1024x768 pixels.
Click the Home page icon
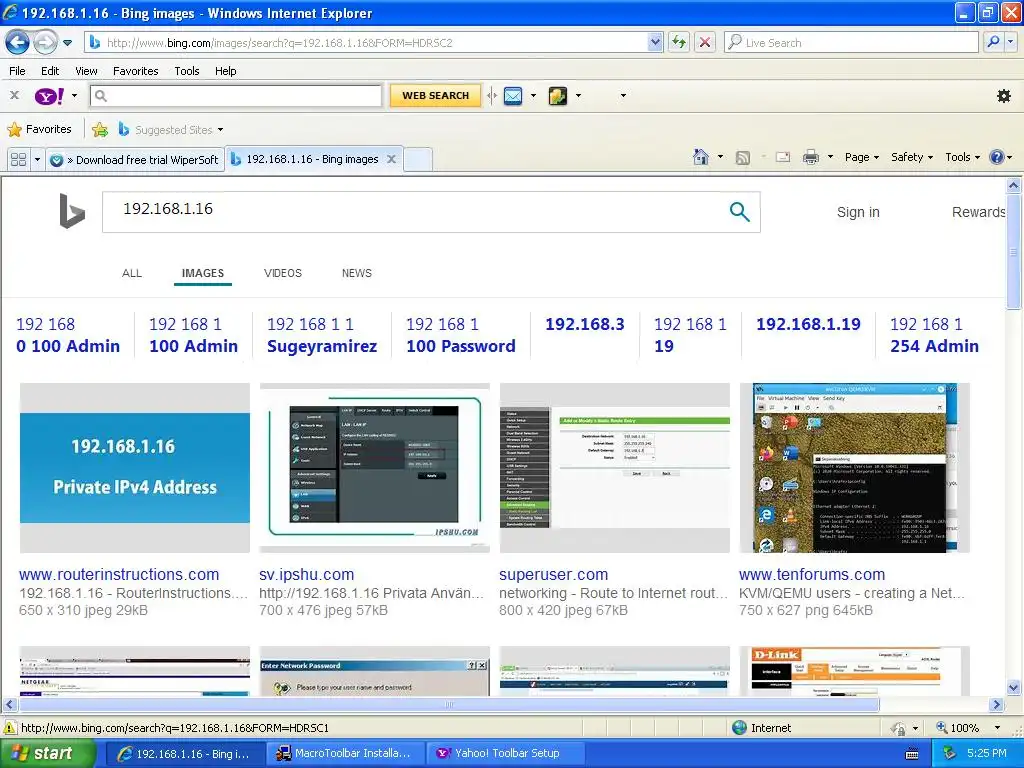click(701, 157)
